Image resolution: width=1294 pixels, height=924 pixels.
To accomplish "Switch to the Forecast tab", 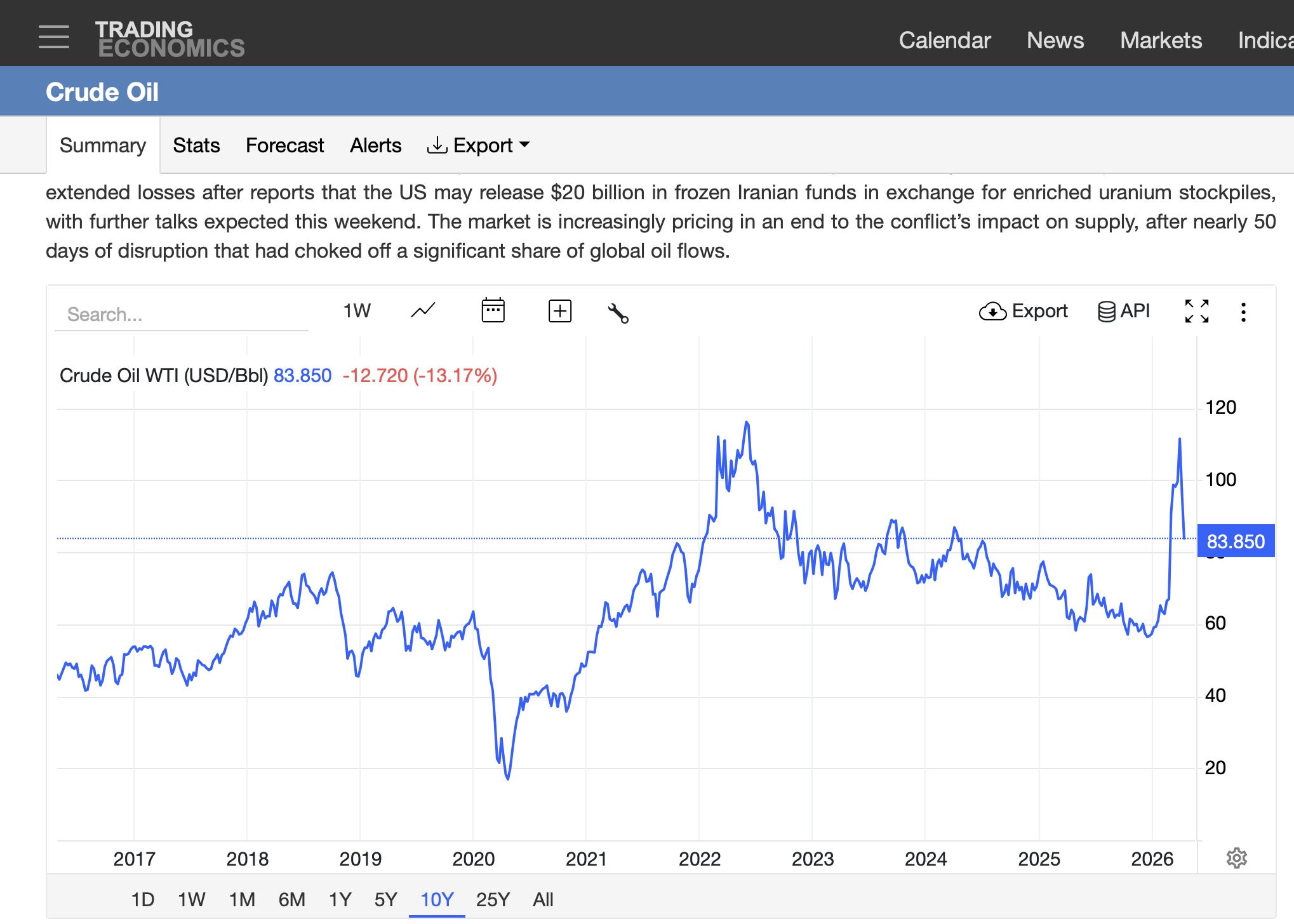I will point(284,145).
